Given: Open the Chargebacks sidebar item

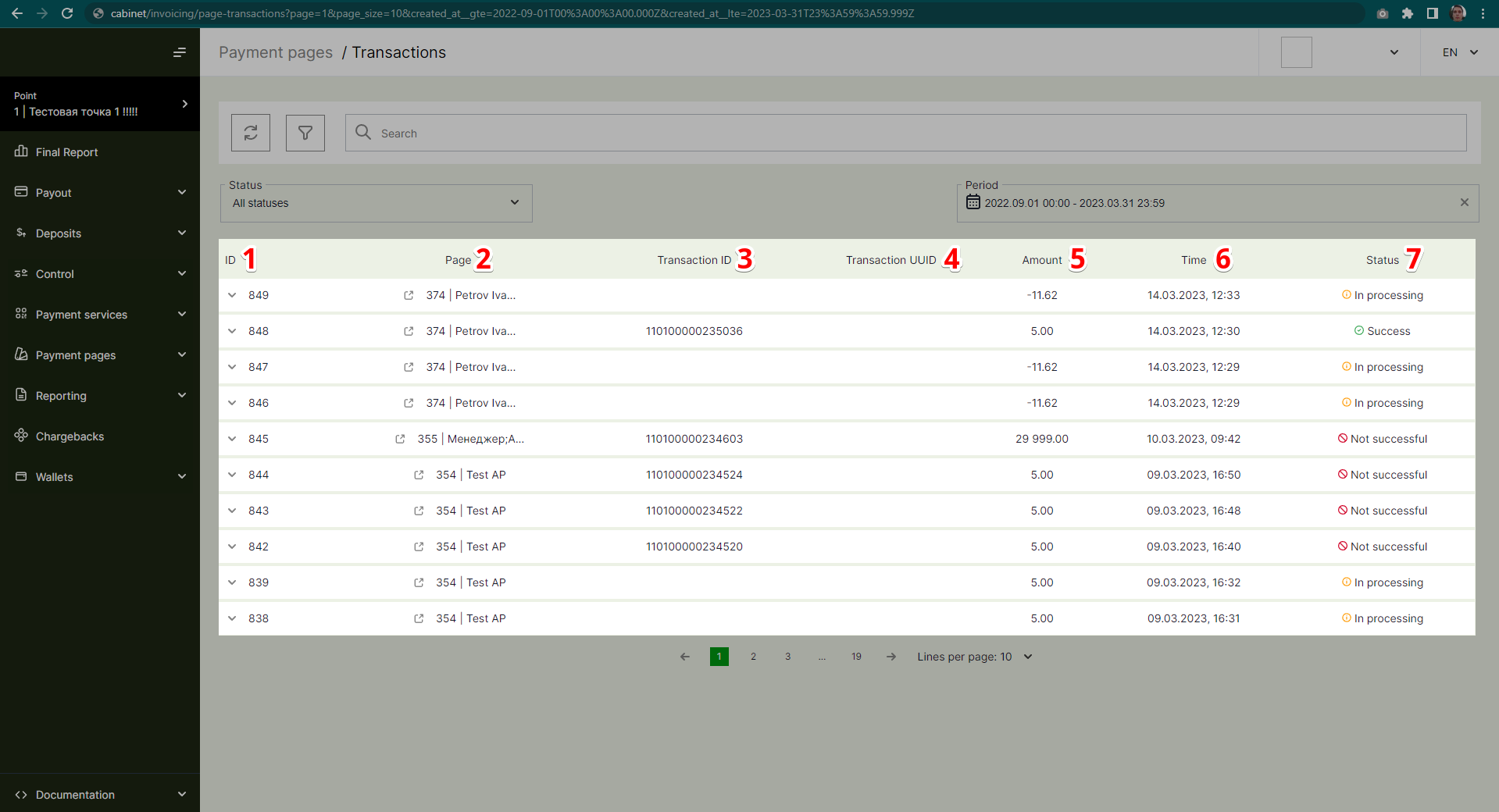Looking at the screenshot, I should pyautogui.click(x=100, y=436).
